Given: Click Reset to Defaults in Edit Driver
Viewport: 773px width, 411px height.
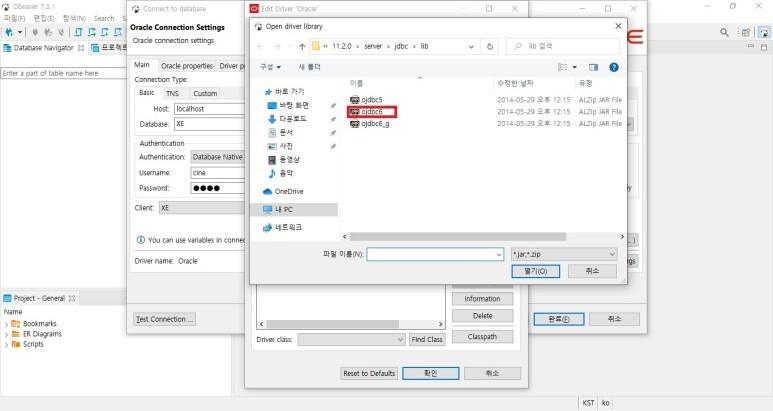Looking at the screenshot, I should click(369, 374).
